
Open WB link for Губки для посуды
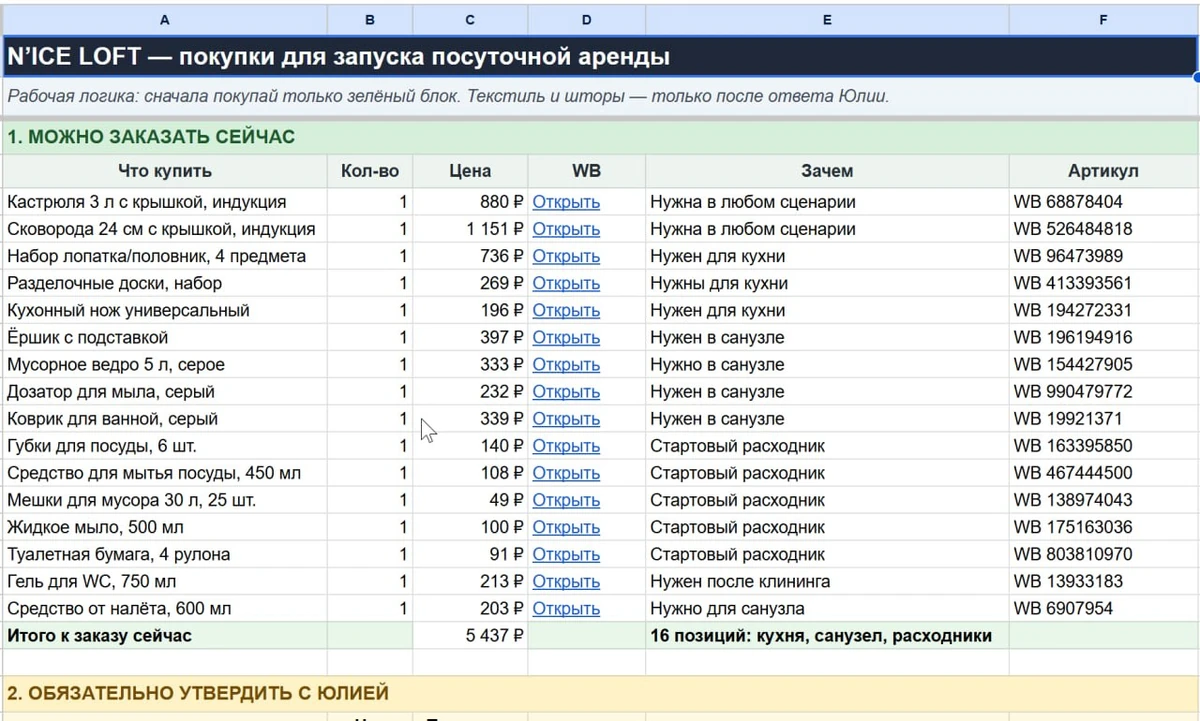(x=566, y=446)
